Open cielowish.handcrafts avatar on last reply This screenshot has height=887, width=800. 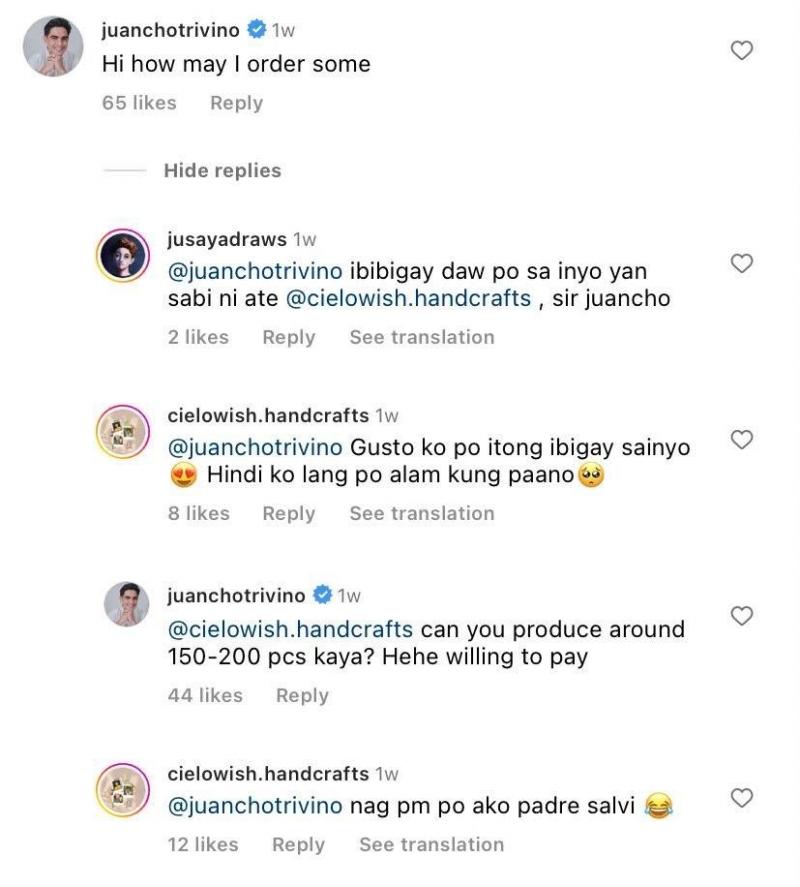[123, 793]
